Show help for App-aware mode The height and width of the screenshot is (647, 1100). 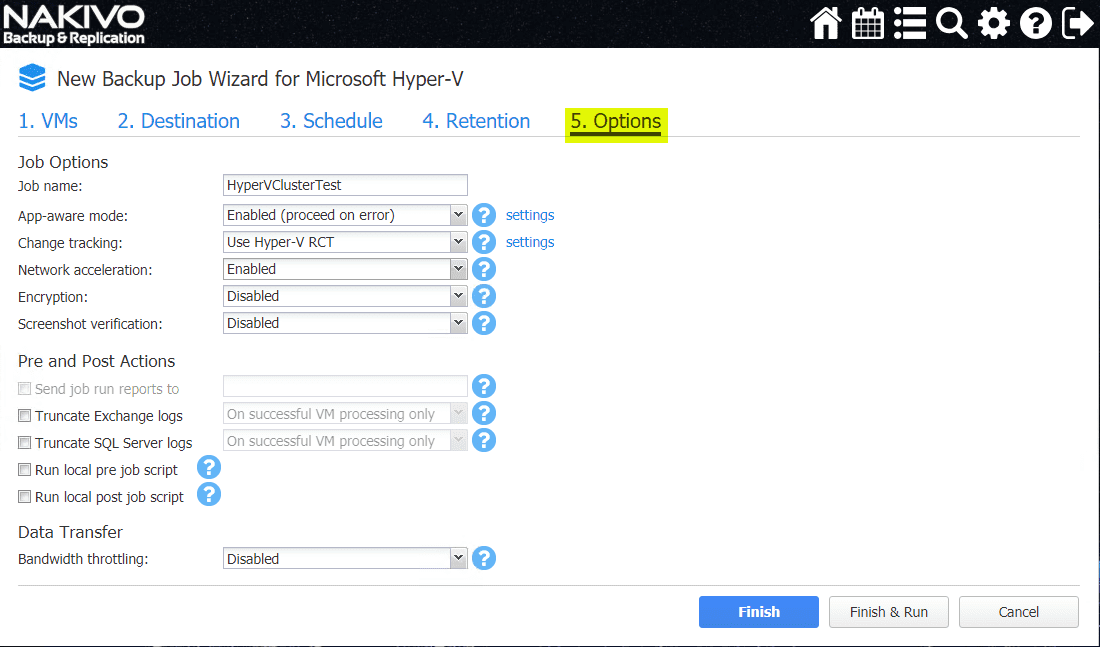point(484,215)
